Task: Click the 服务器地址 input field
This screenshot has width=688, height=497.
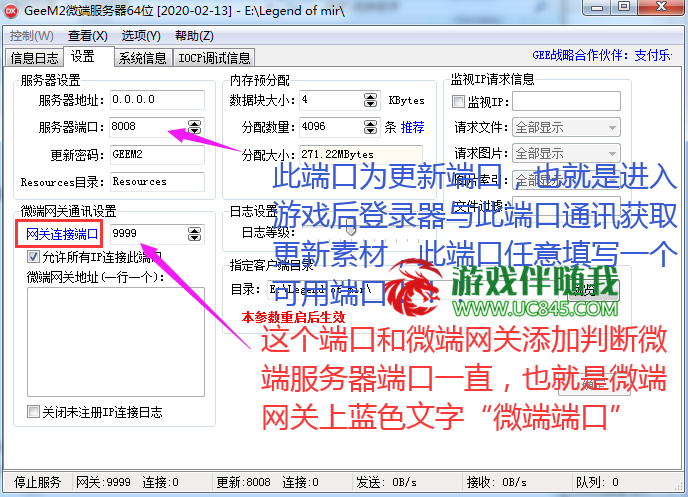Action: point(157,100)
